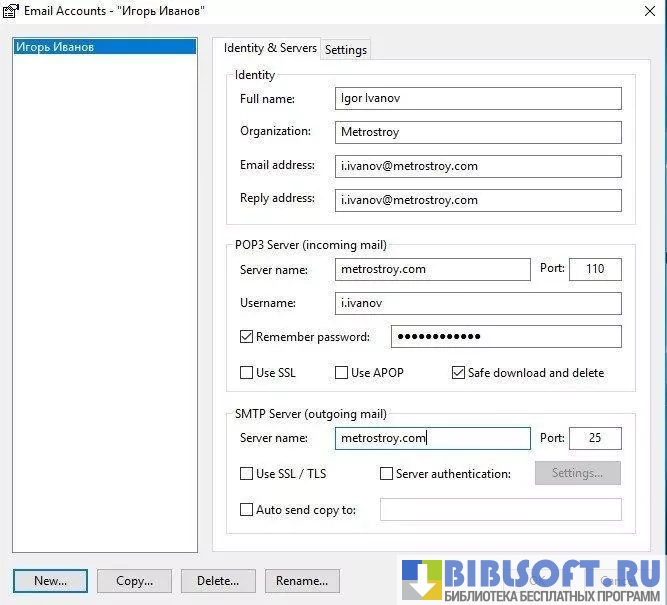667x605 pixels.
Task: Click the Full name input field
Action: 478,98
